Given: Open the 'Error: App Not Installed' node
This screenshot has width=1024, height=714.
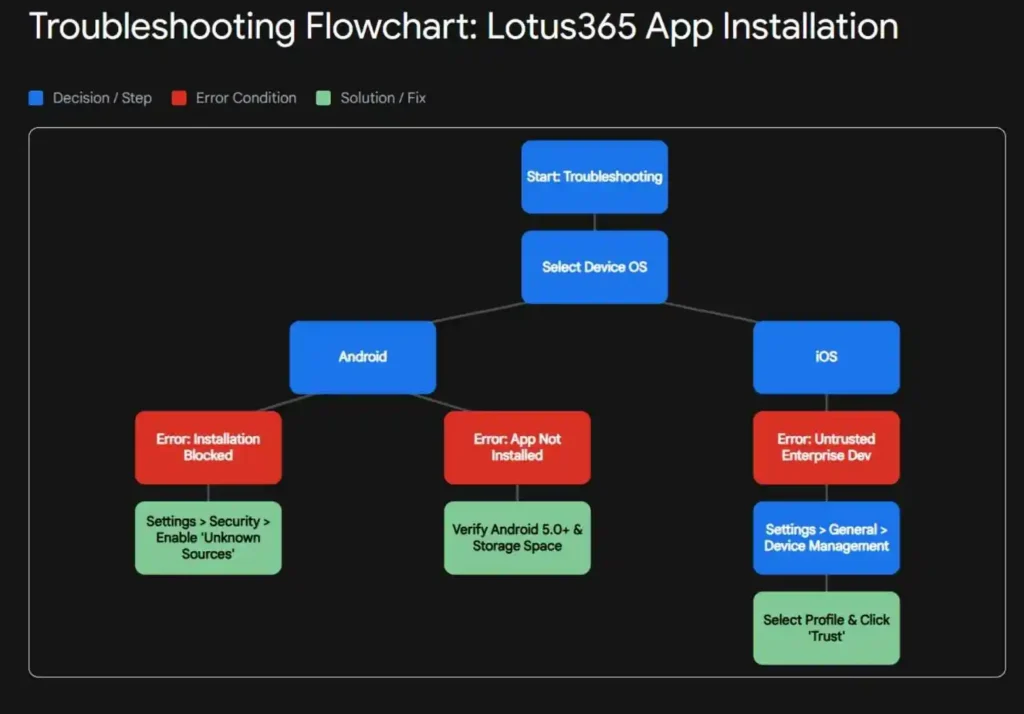Looking at the screenshot, I should (x=517, y=448).
